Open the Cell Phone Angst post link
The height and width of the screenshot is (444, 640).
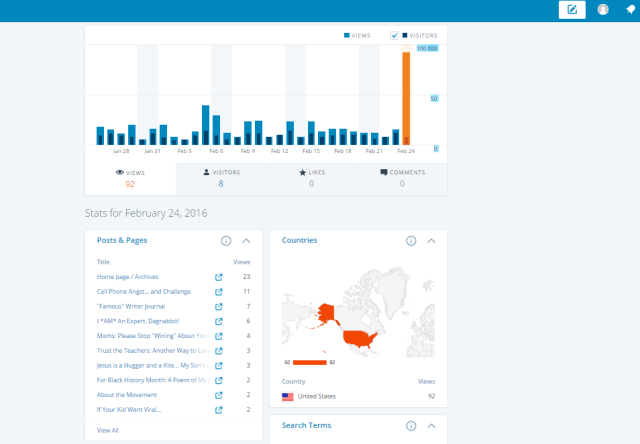pos(143,291)
